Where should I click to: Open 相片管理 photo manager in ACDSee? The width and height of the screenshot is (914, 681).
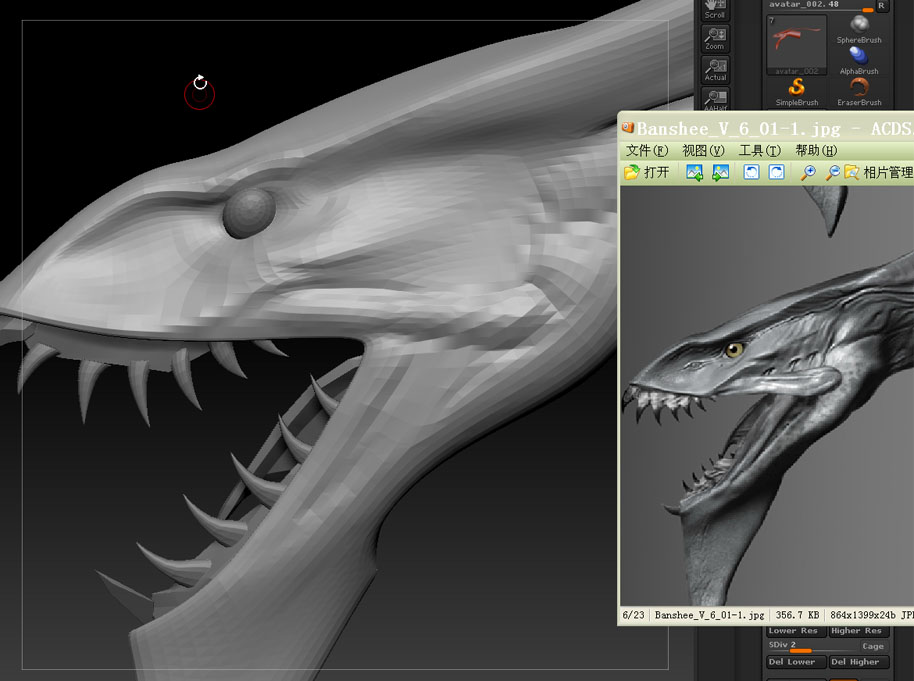[878, 173]
